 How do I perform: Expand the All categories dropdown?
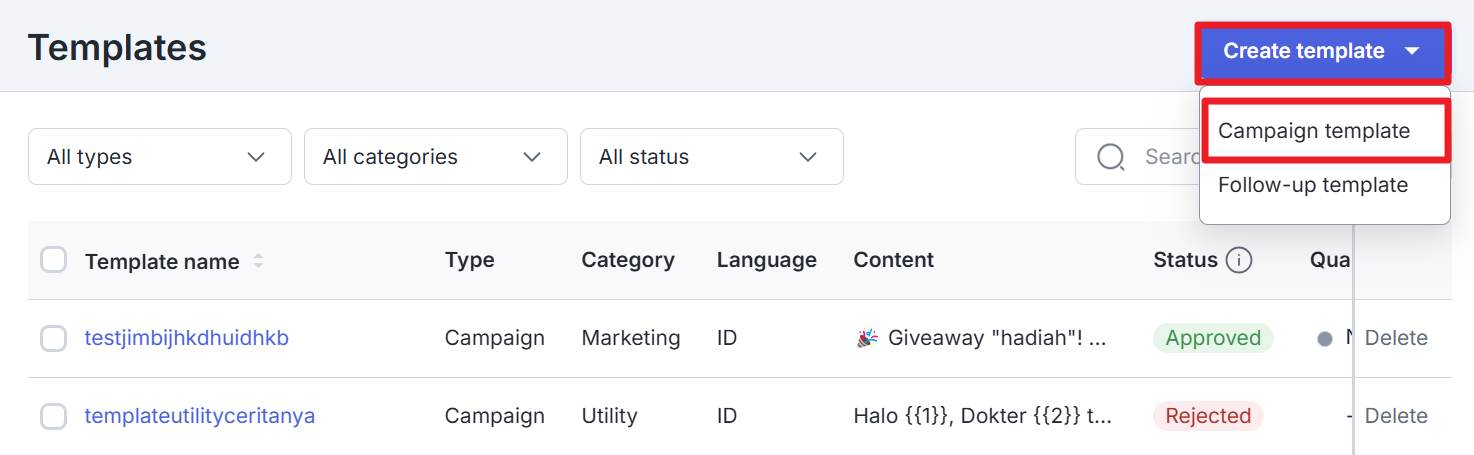[436, 156]
